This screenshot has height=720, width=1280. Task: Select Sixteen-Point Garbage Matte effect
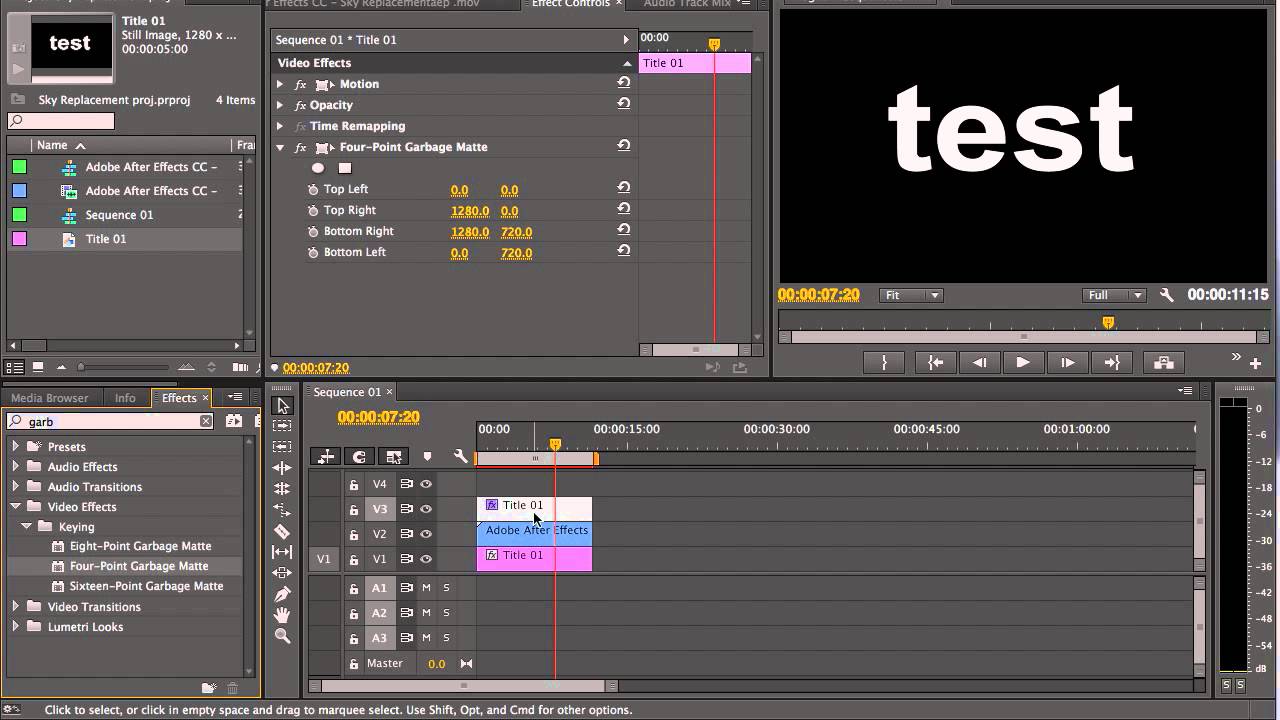[146, 586]
